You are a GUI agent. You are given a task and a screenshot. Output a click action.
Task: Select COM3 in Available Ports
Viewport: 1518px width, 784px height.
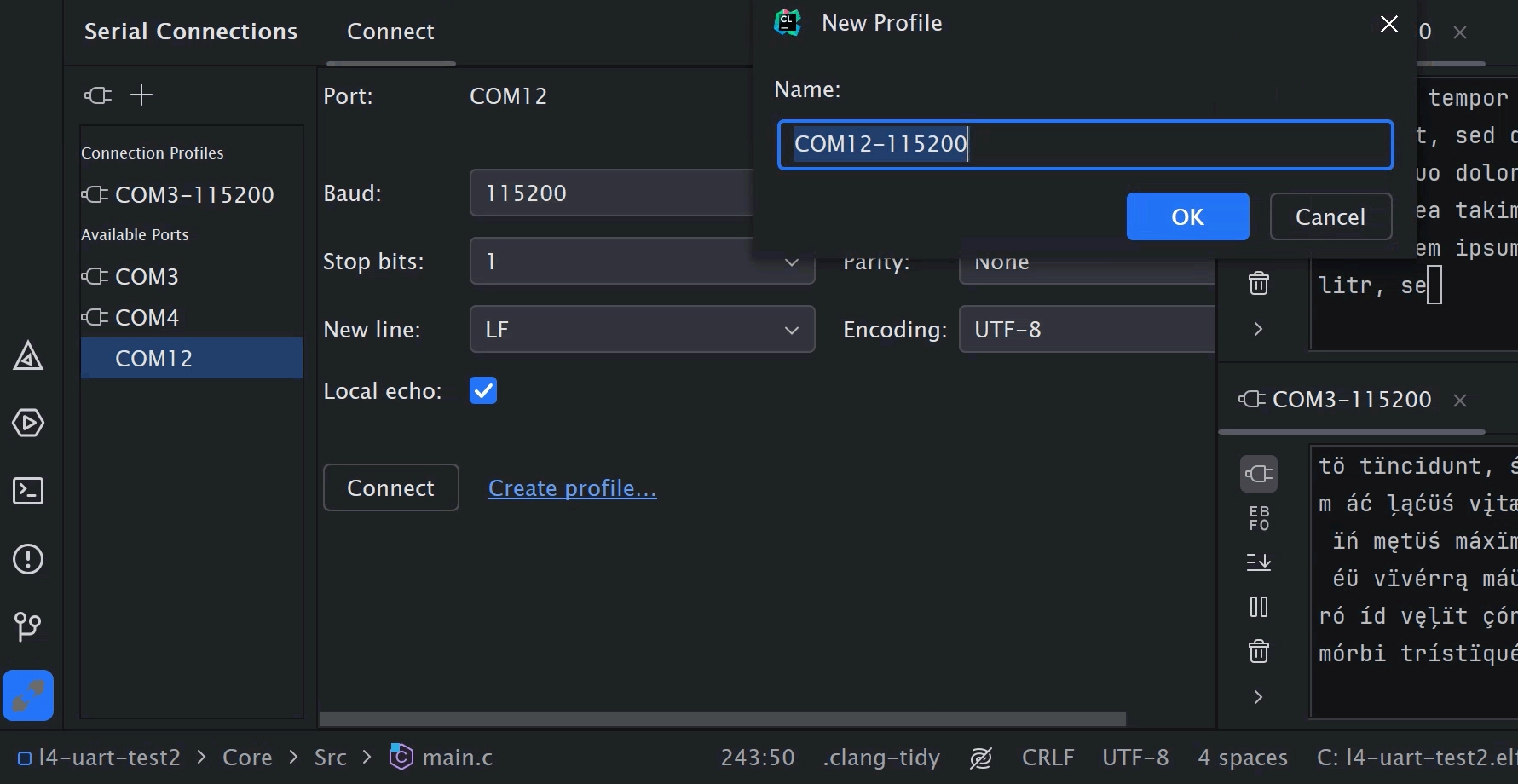pyautogui.click(x=192, y=276)
